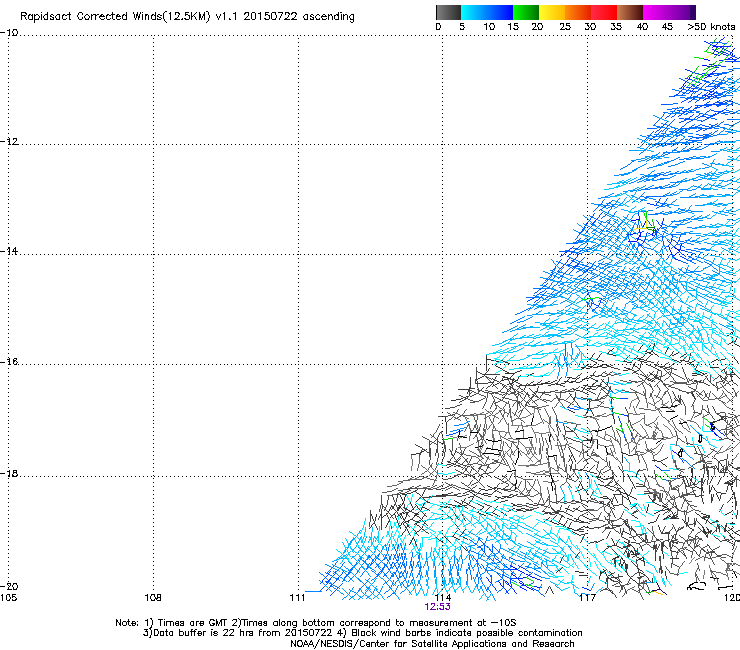
Task: Click the '111' longitude axis label
Action: pyautogui.click(x=297, y=598)
